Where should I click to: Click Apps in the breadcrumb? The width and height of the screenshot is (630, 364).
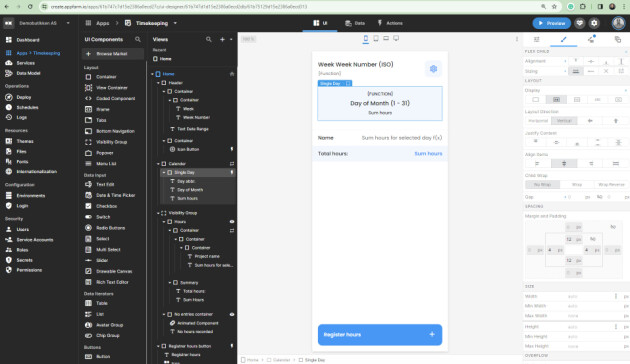tap(102, 23)
